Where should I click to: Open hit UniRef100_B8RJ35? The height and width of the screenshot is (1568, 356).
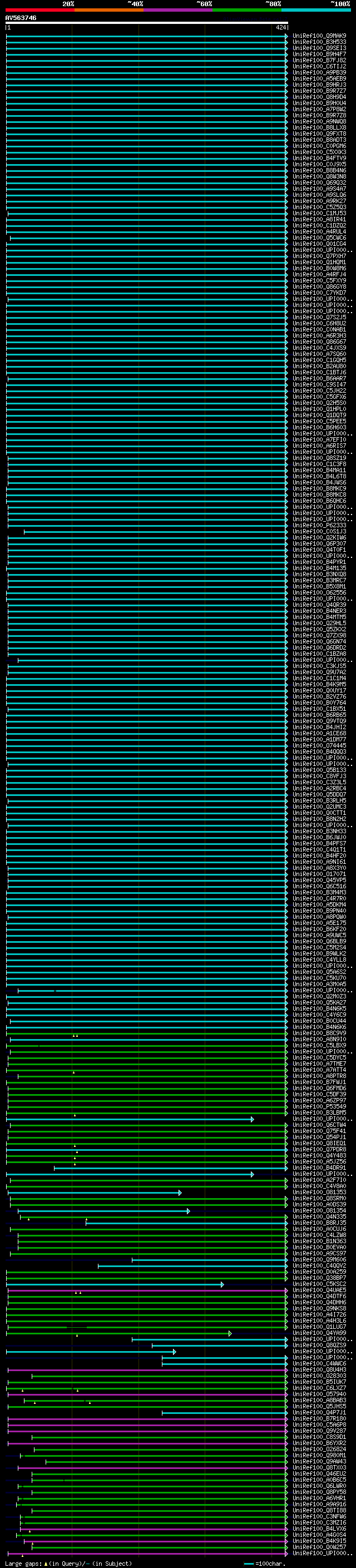point(319,1222)
